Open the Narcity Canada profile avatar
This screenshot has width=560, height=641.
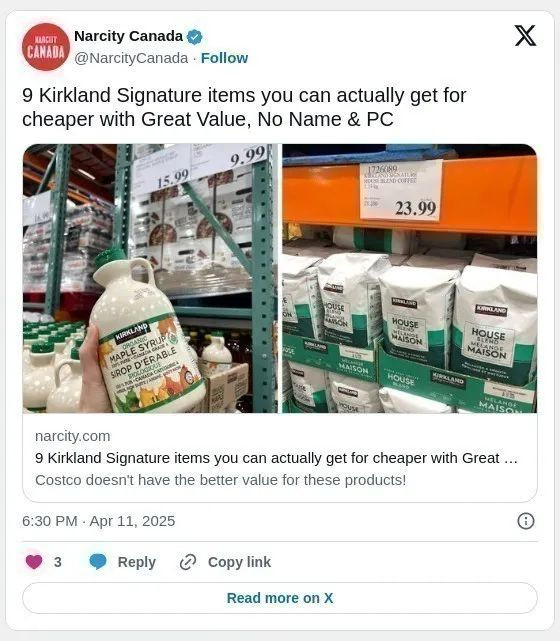pos(46,47)
